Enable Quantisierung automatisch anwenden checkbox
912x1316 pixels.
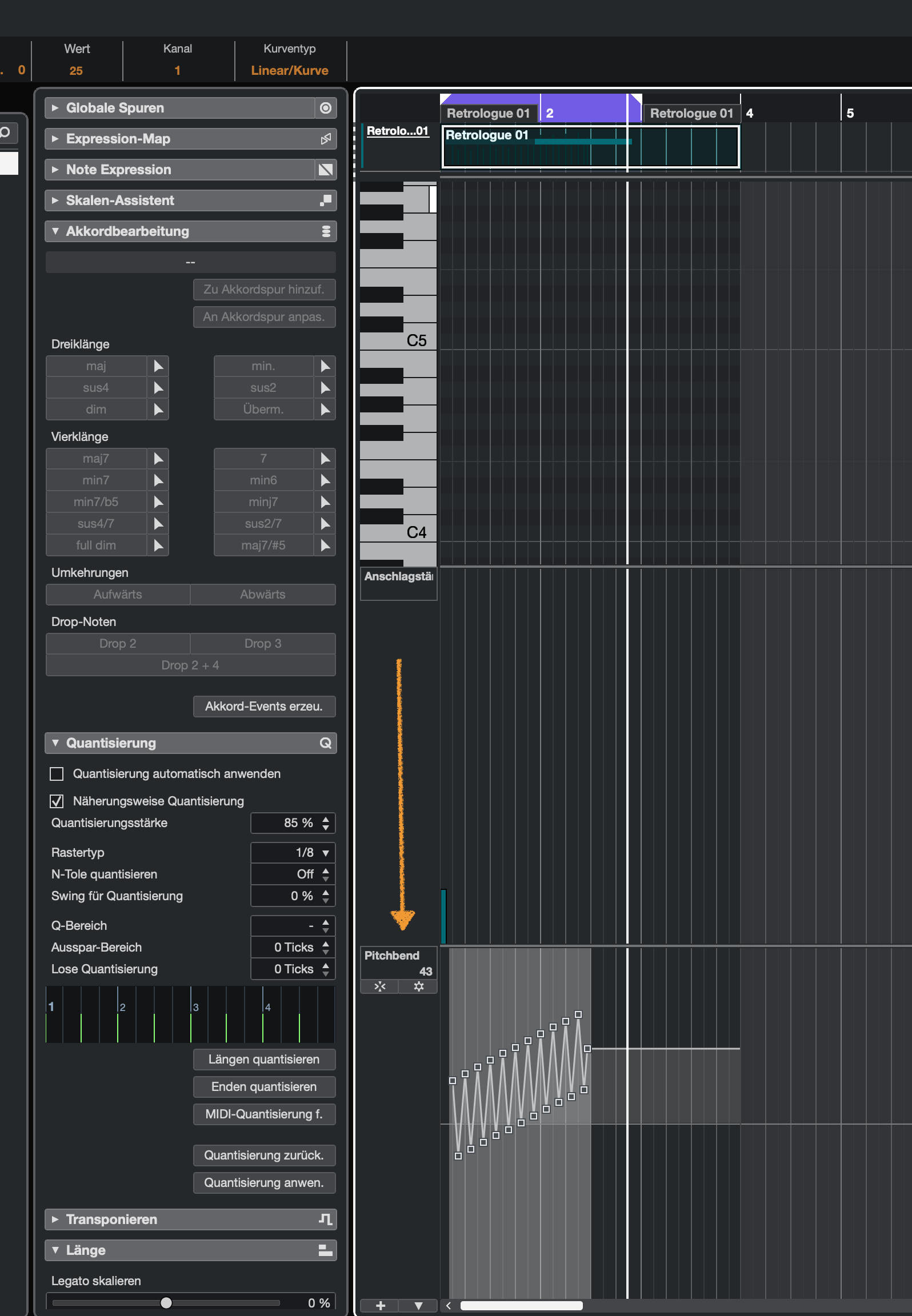click(x=57, y=774)
